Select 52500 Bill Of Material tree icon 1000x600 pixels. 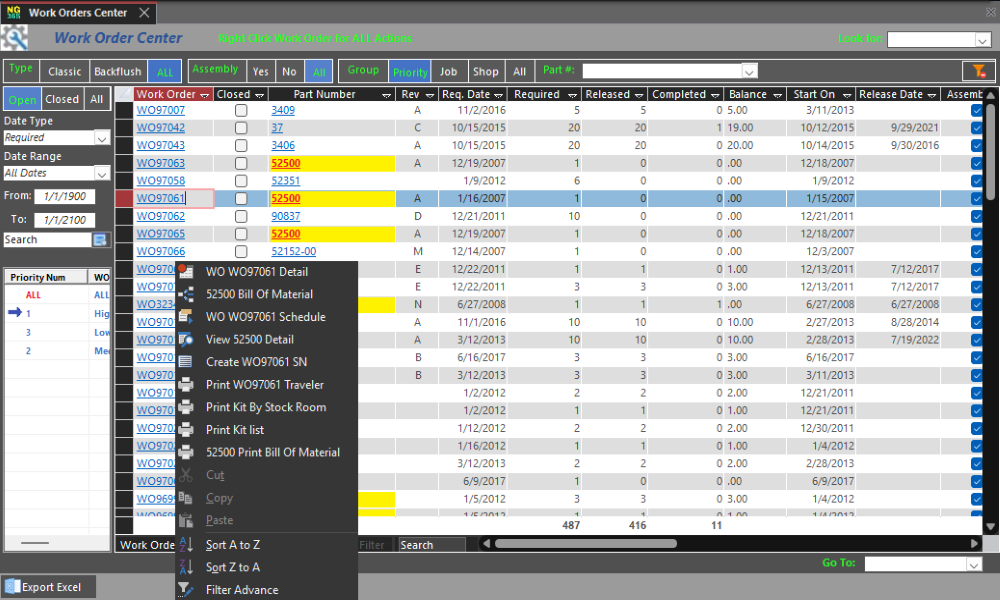(x=186, y=294)
